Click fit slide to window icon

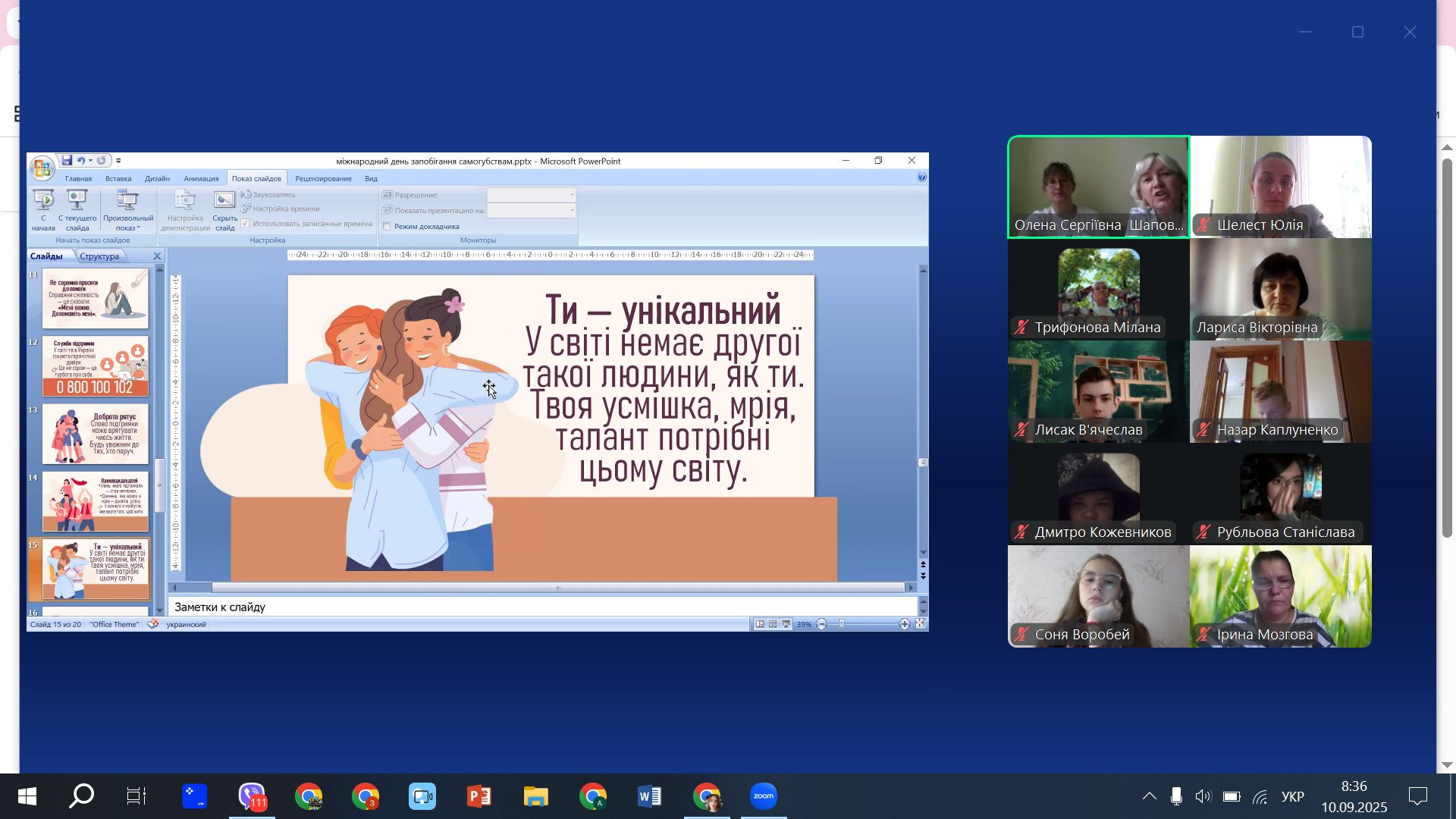920,624
